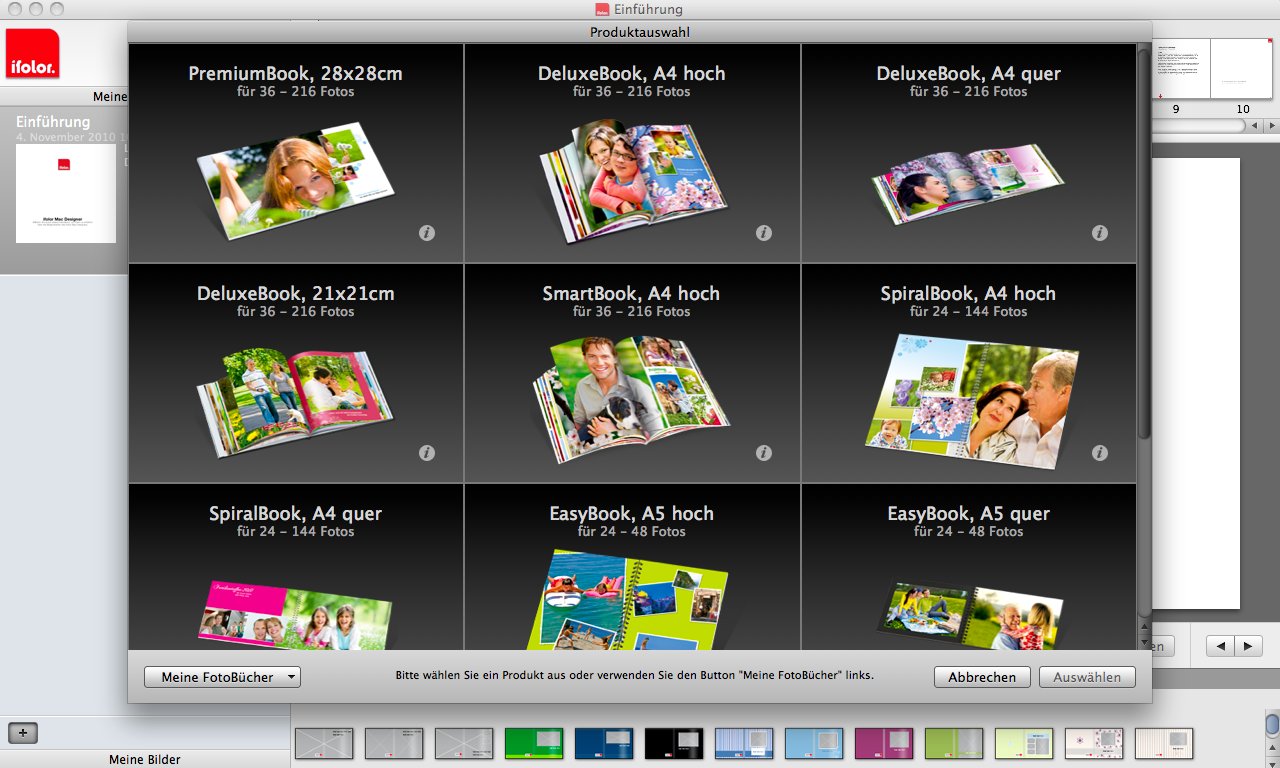This screenshot has width=1280, height=768.
Task: Click the add (+) button in the sidebar
Action: pyautogui.click(x=23, y=732)
